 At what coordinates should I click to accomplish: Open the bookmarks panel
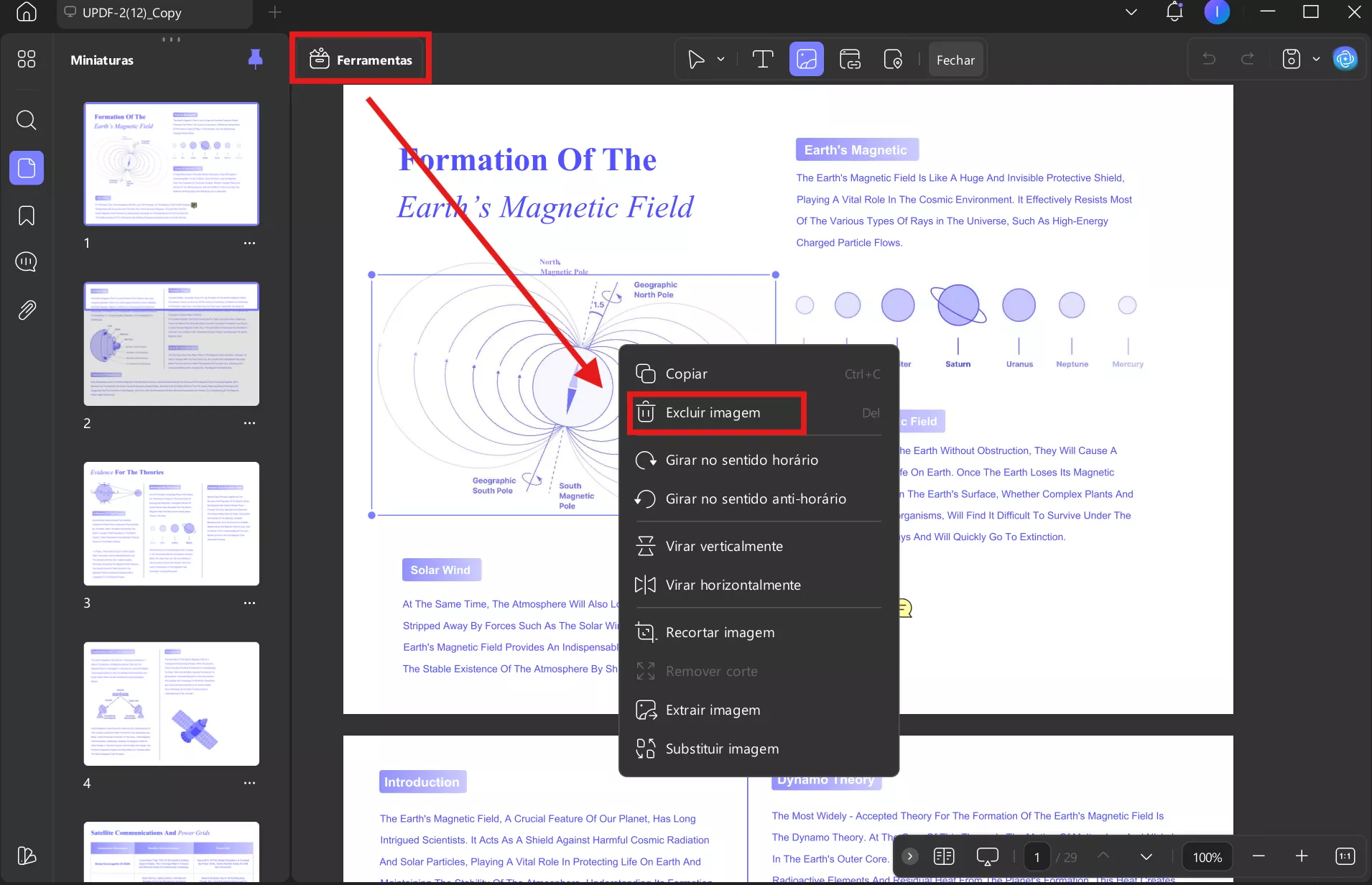(x=27, y=216)
